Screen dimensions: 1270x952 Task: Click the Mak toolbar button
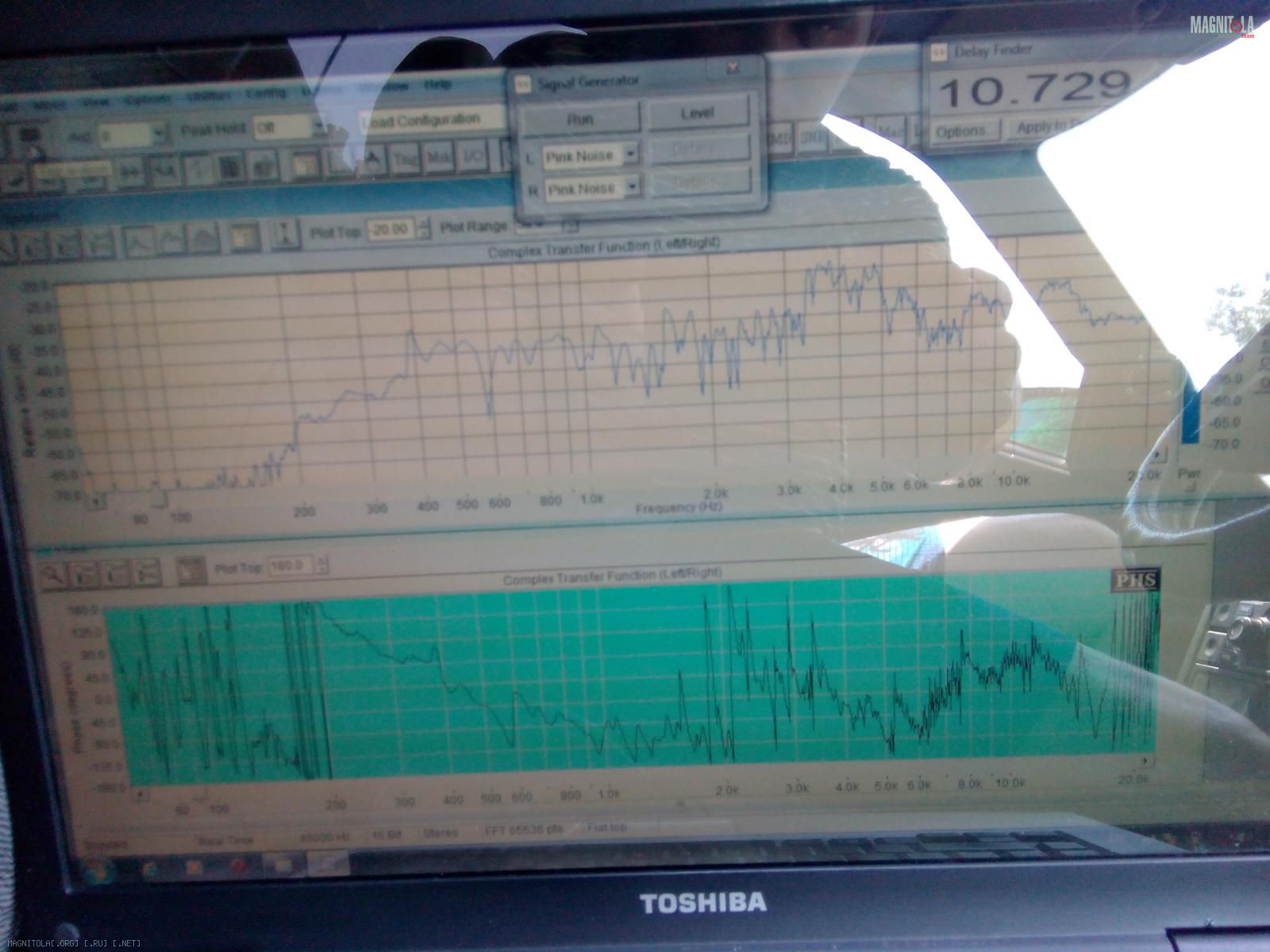(438, 156)
